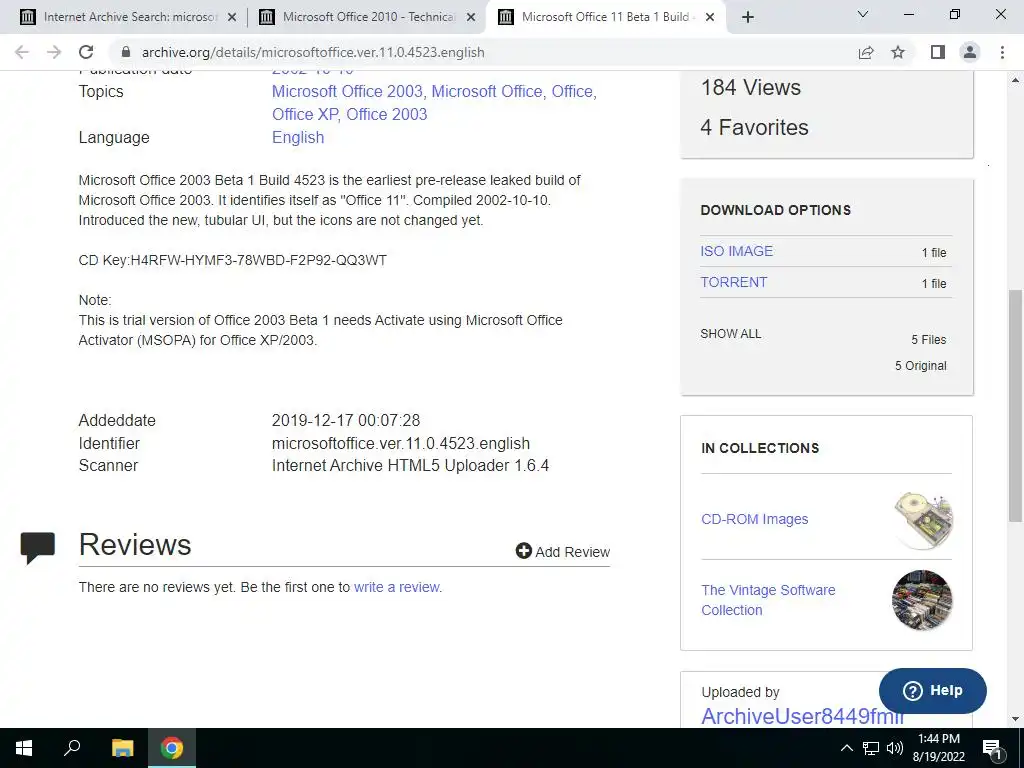Viewport: 1024px width, 768px height.
Task: Open the Windows Start menu
Action: (x=24, y=748)
